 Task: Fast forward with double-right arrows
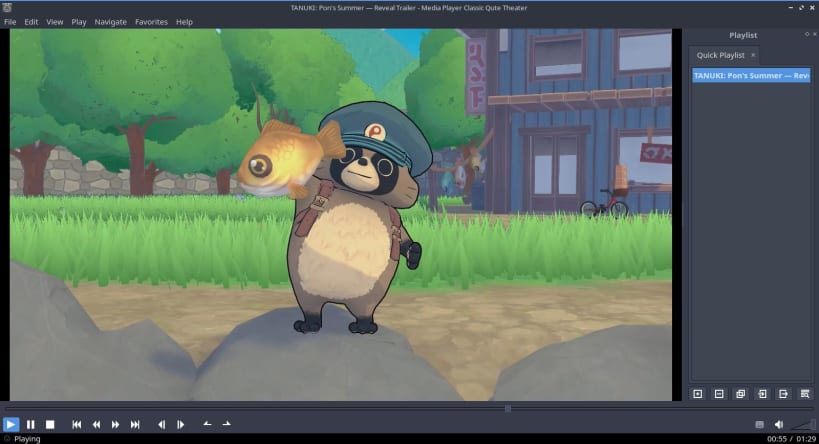115,424
